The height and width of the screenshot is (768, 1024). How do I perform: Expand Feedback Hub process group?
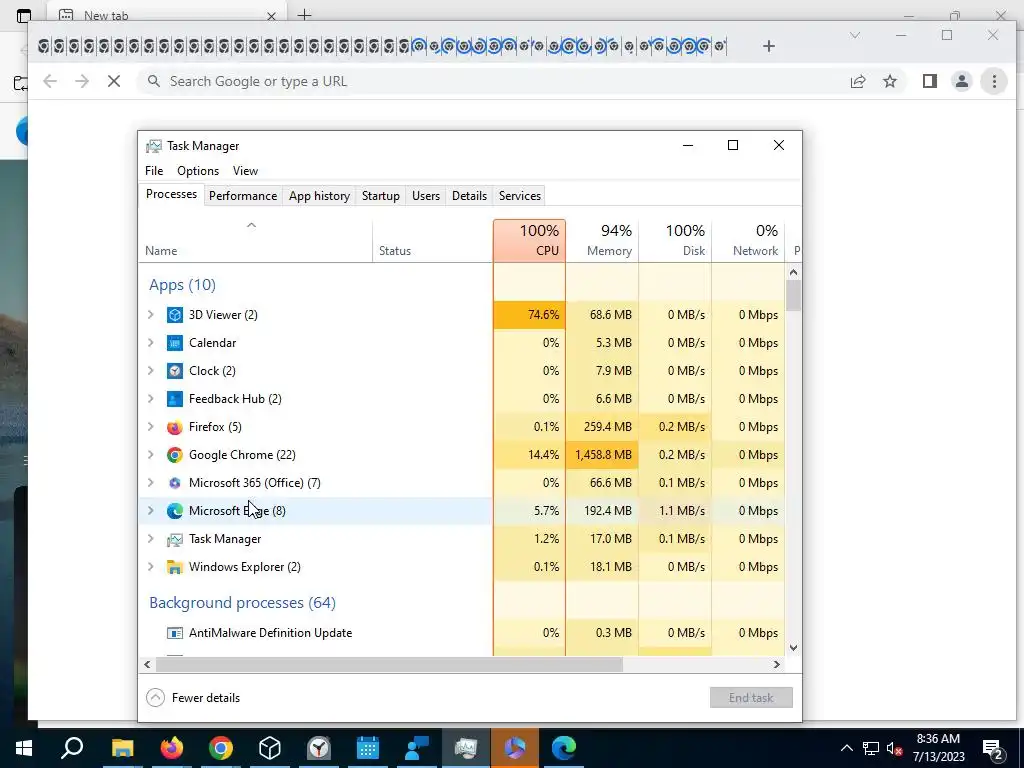(x=151, y=399)
